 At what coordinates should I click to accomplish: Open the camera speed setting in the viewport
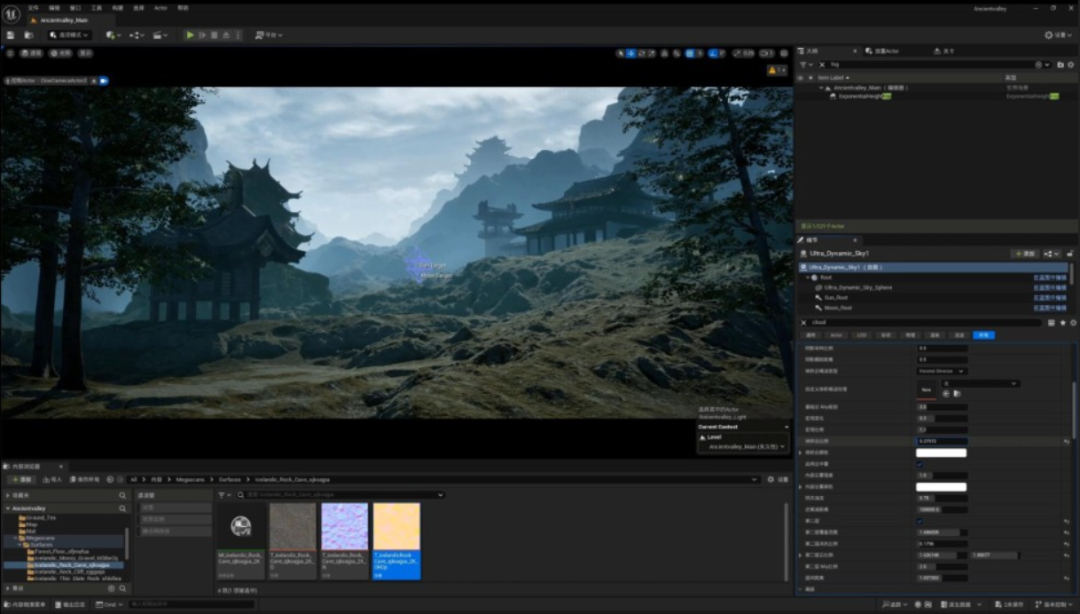(767, 53)
